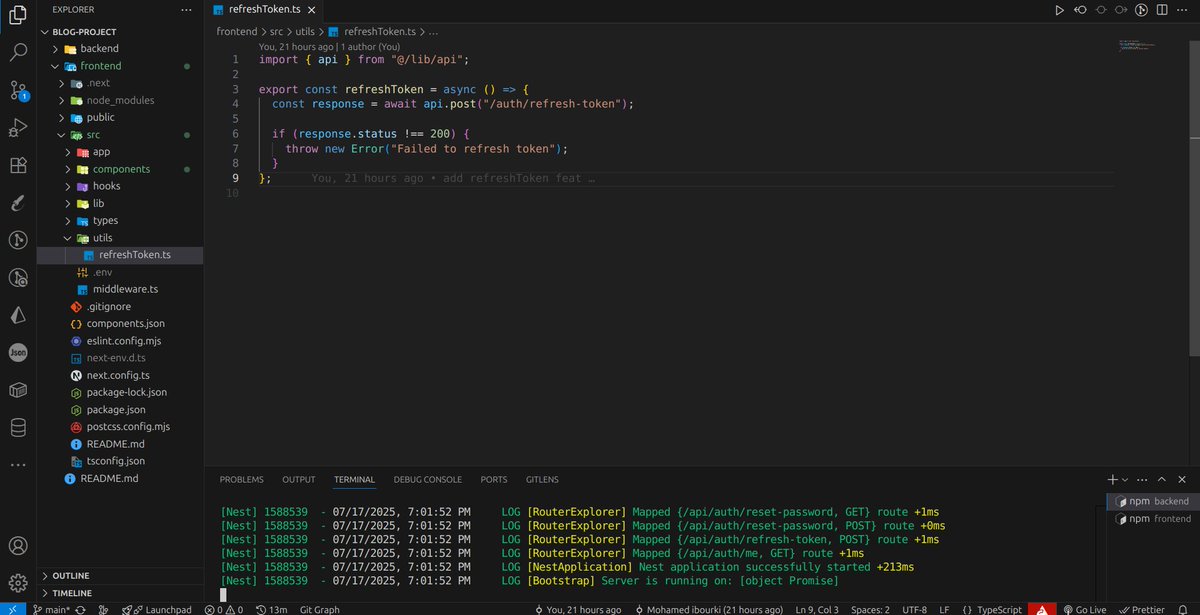This screenshot has width=1200, height=615.
Task: Click 'LF' end of line setting
Action: click(x=944, y=609)
